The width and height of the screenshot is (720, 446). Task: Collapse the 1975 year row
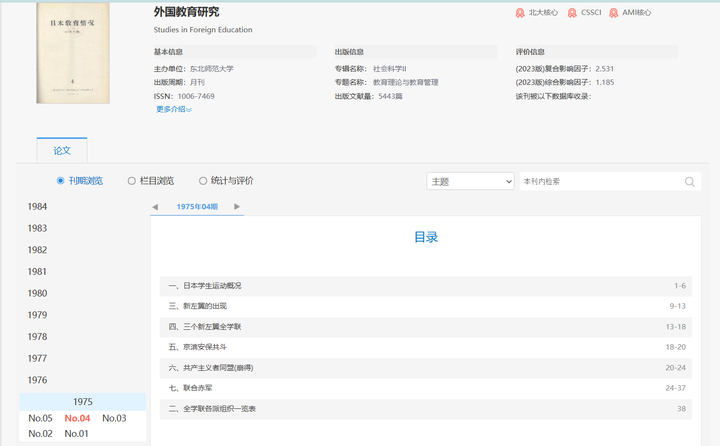coord(83,402)
